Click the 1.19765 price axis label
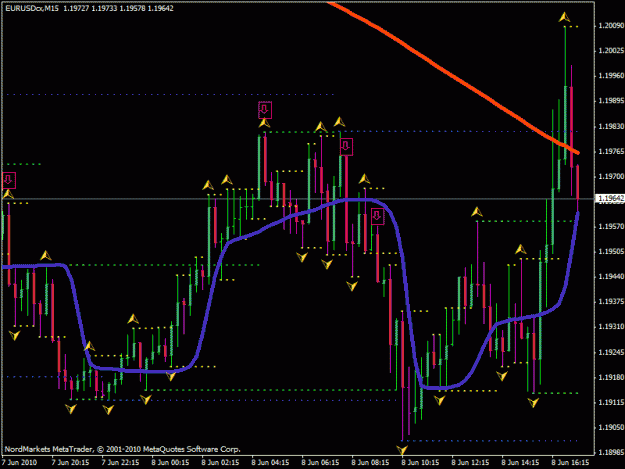Screen dimensions: 625x469 610,151
